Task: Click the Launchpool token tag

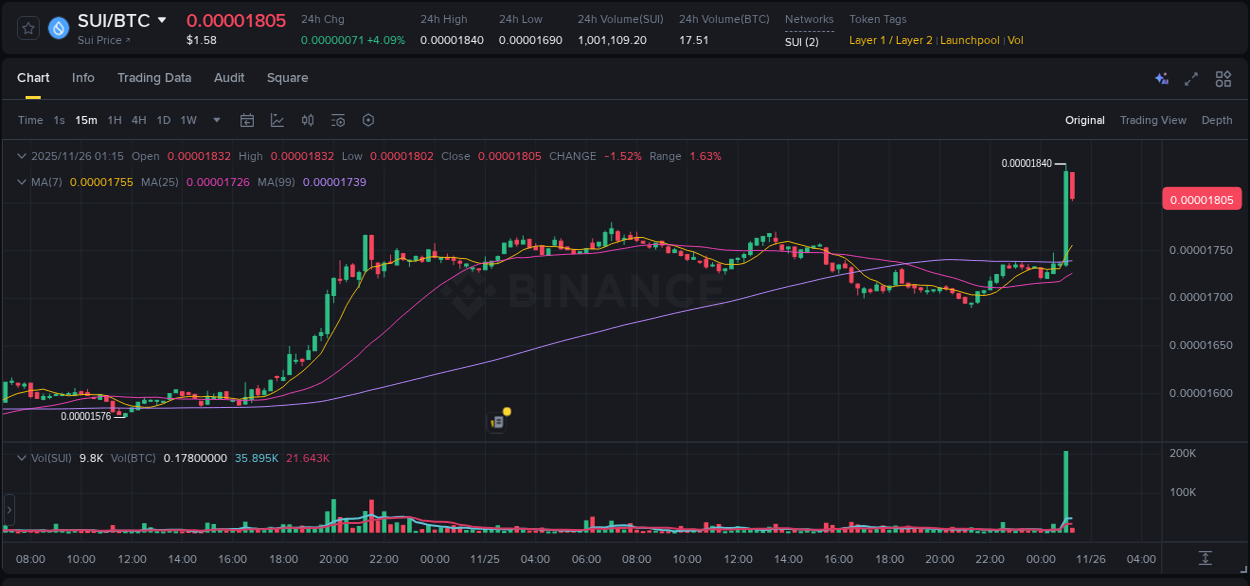Action: [969, 40]
